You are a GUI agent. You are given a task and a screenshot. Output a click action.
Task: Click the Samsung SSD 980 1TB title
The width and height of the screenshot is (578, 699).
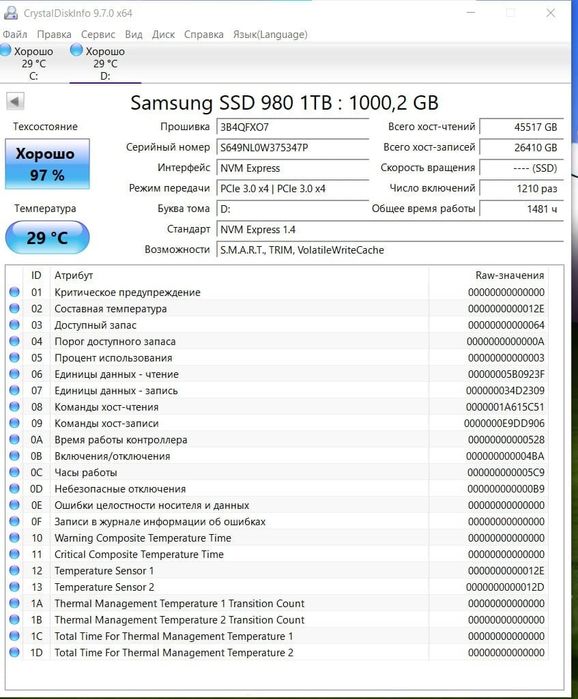tap(284, 103)
